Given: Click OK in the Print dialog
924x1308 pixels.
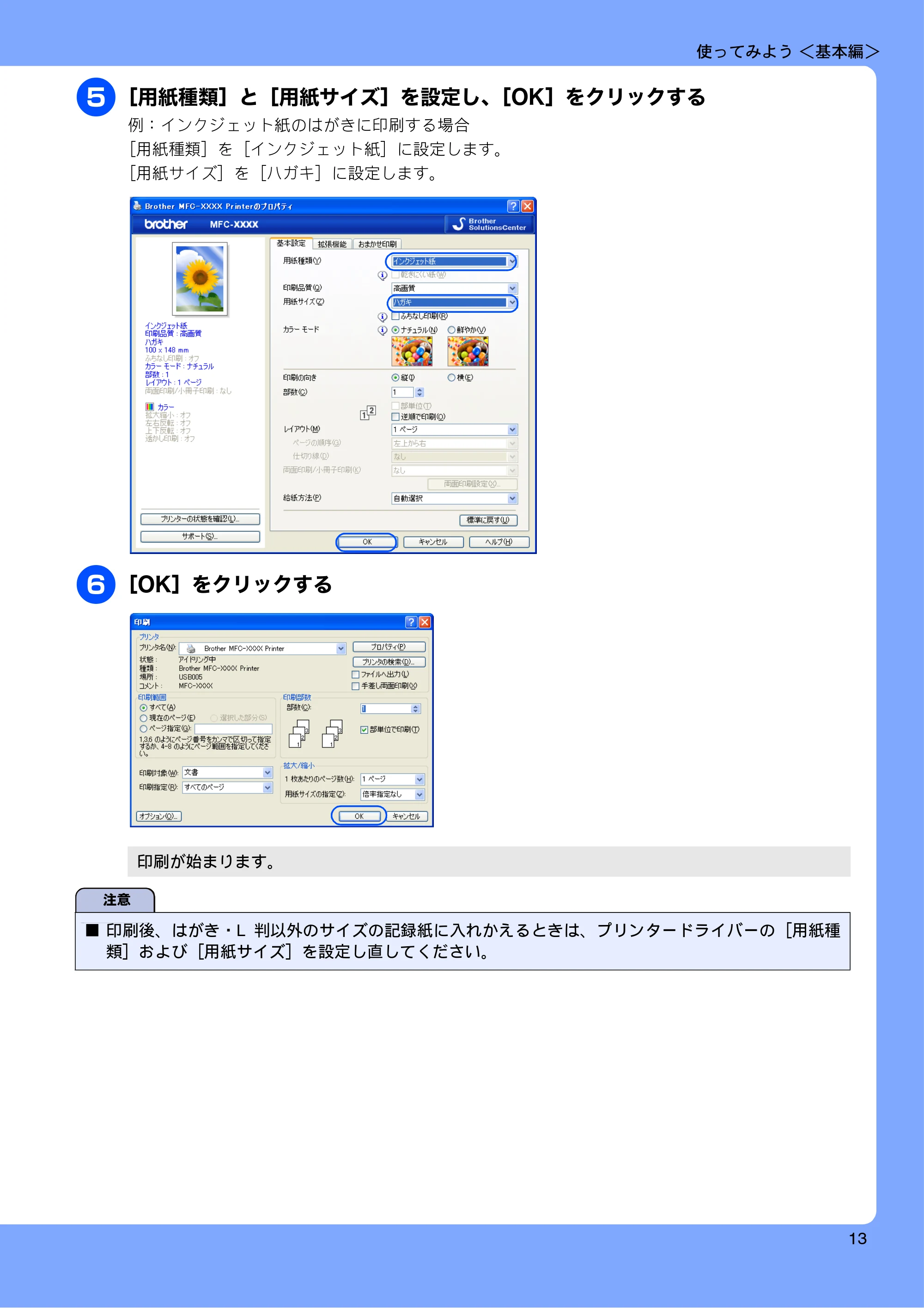Looking at the screenshot, I should (x=359, y=817).
